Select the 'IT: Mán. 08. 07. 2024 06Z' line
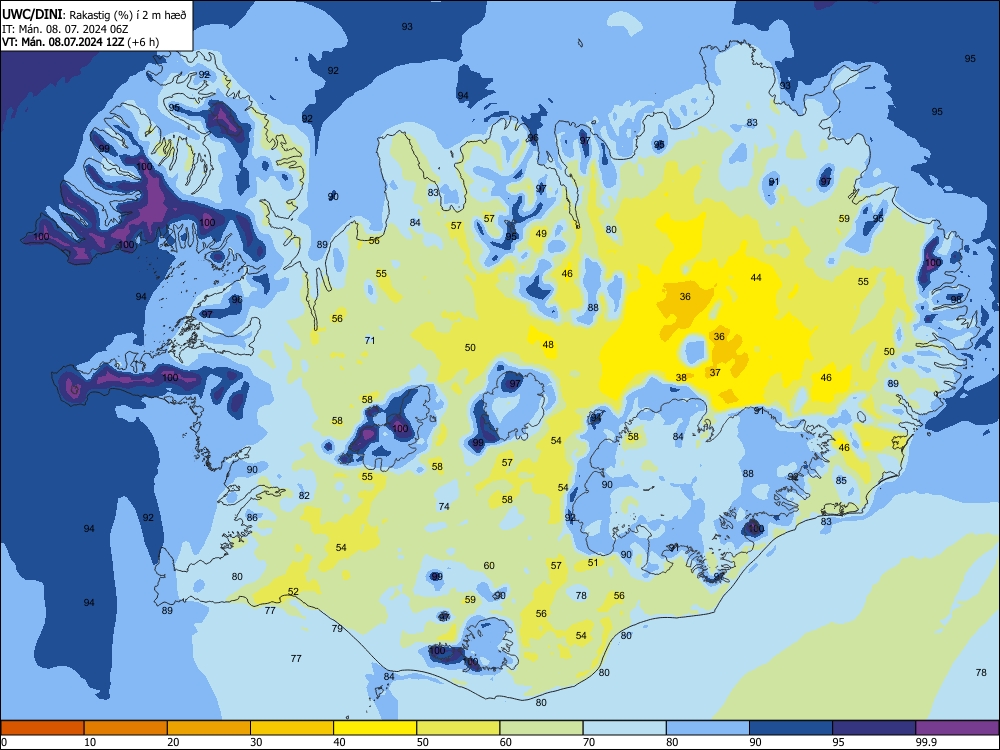This screenshot has height=750, width=1000. pyautogui.click(x=65, y=29)
